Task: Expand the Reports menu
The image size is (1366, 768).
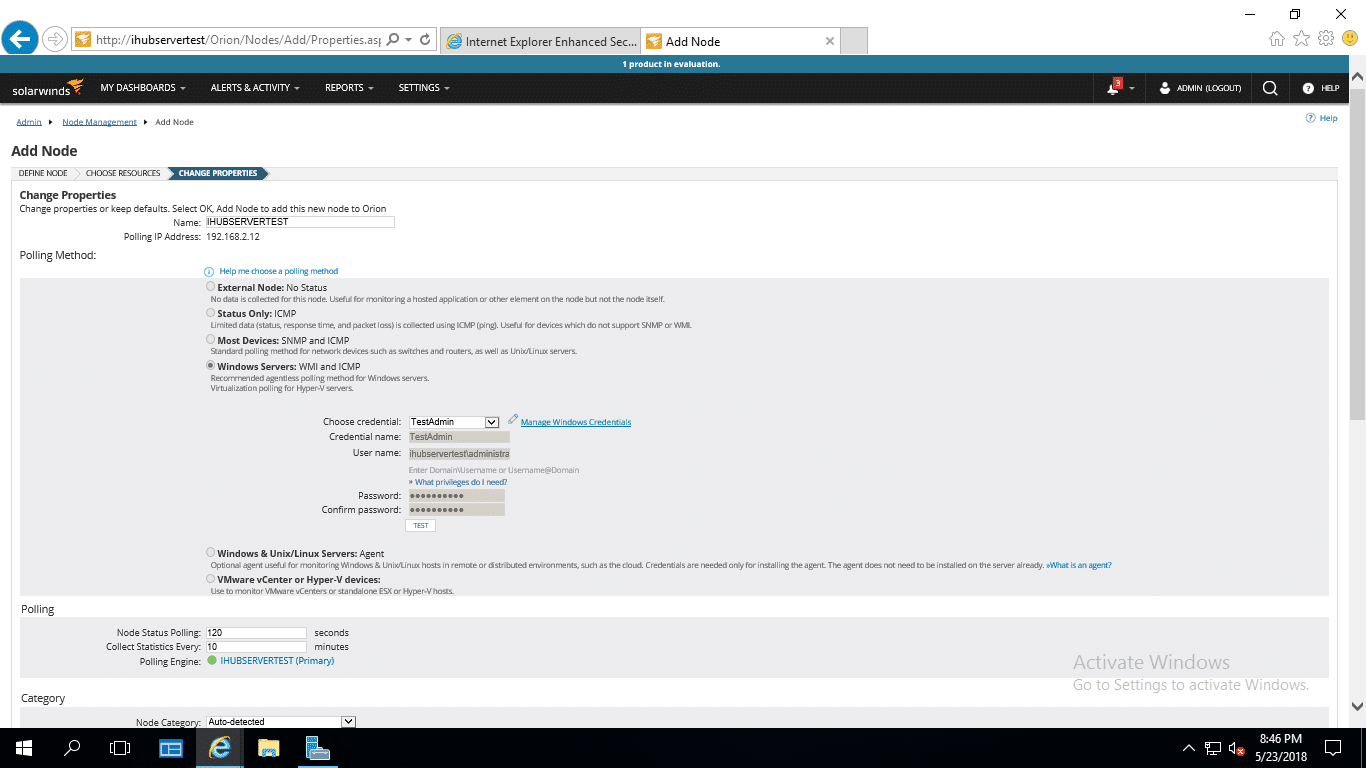Action: click(349, 88)
